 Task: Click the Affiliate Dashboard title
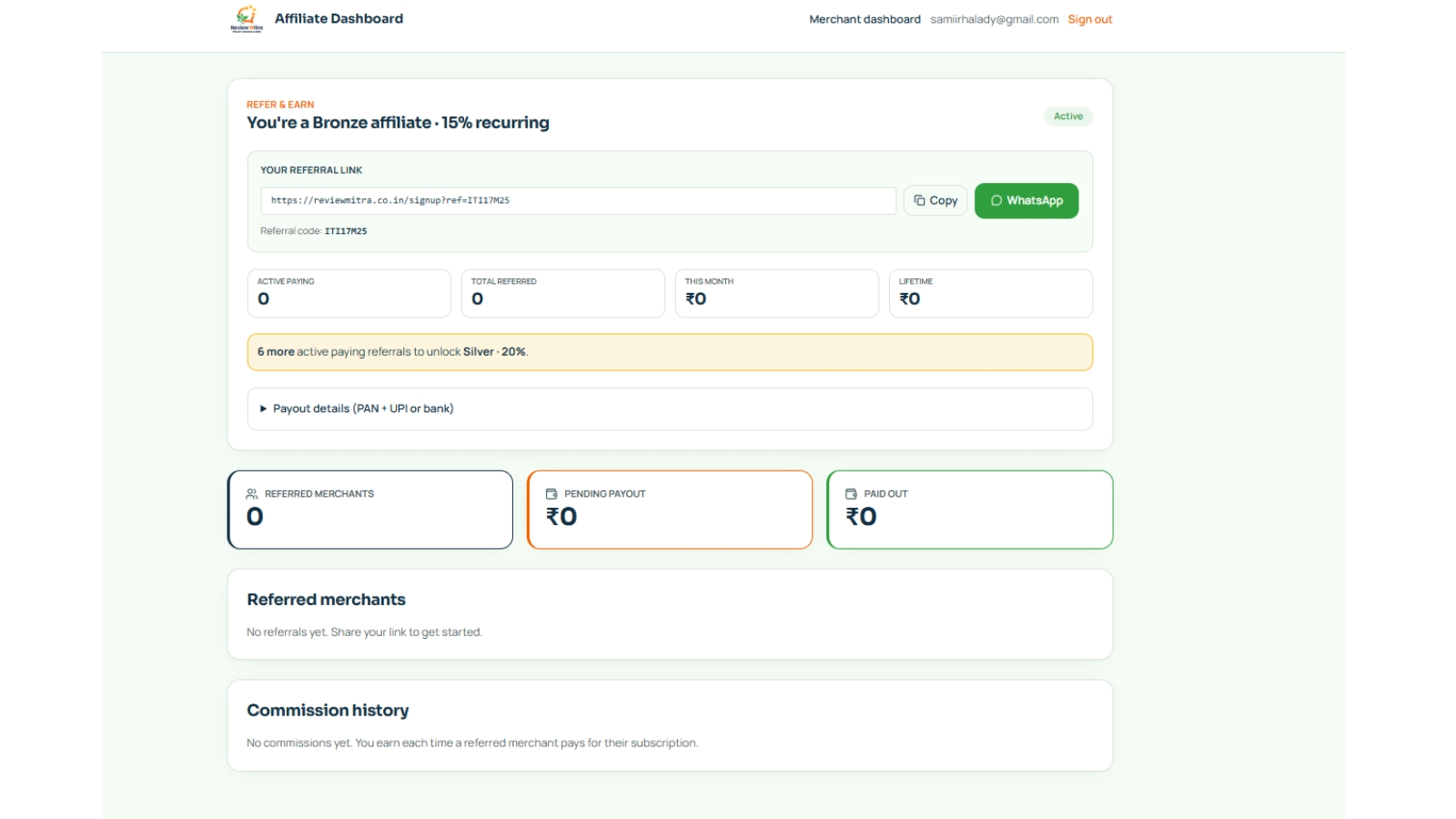coord(339,18)
